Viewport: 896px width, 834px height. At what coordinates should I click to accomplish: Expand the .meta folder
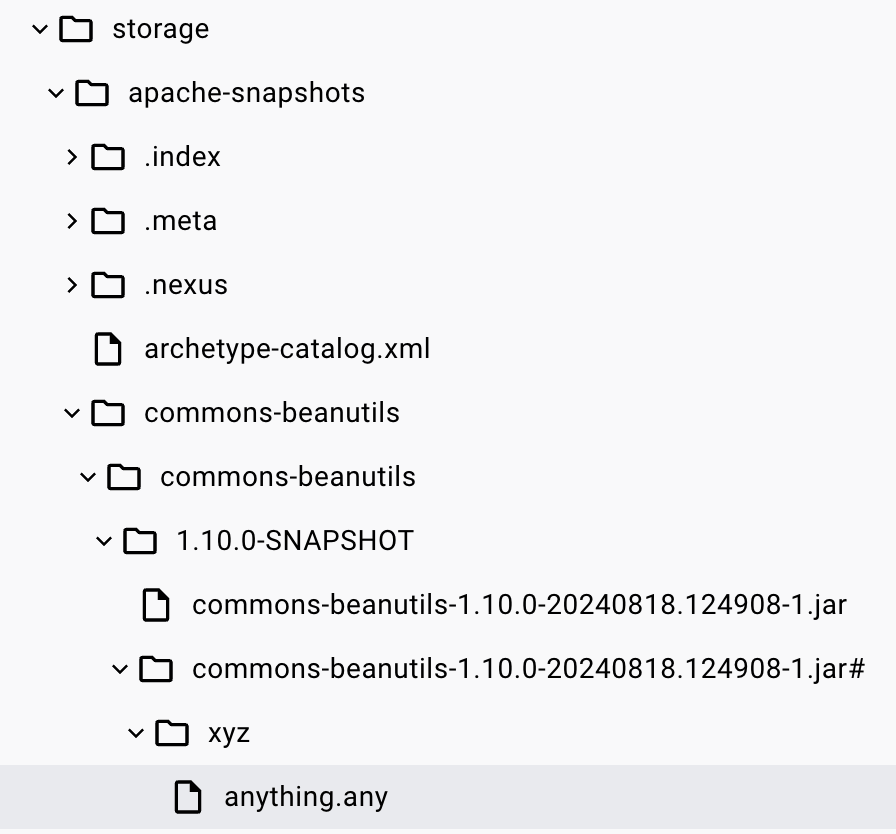coord(72,220)
